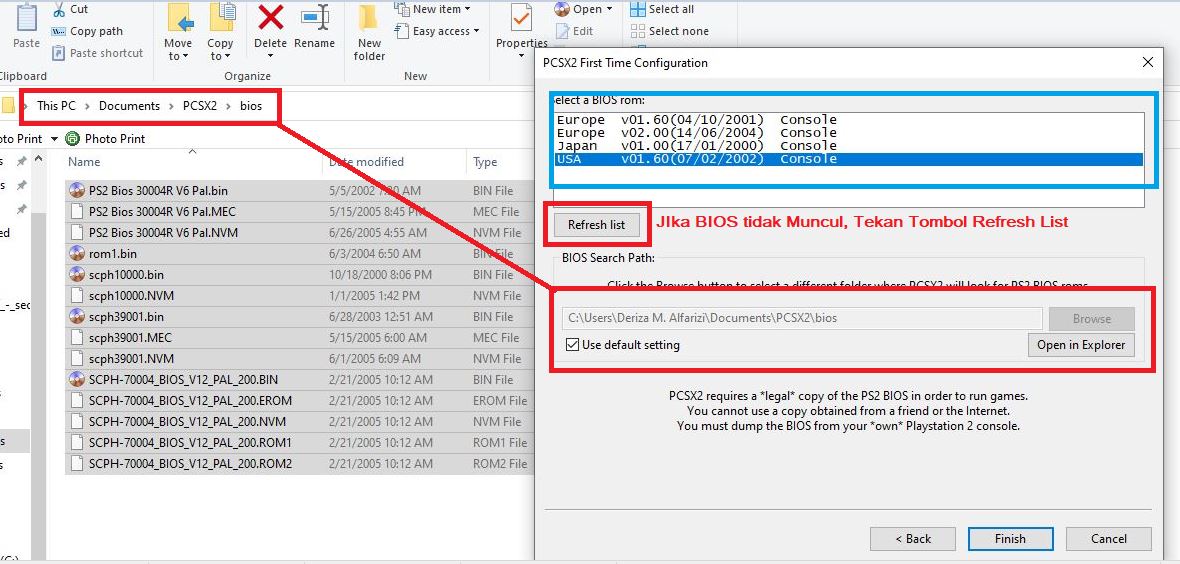Click the disc icon of rom1.bin
This screenshot has width=1180, height=564.
(77, 254)
